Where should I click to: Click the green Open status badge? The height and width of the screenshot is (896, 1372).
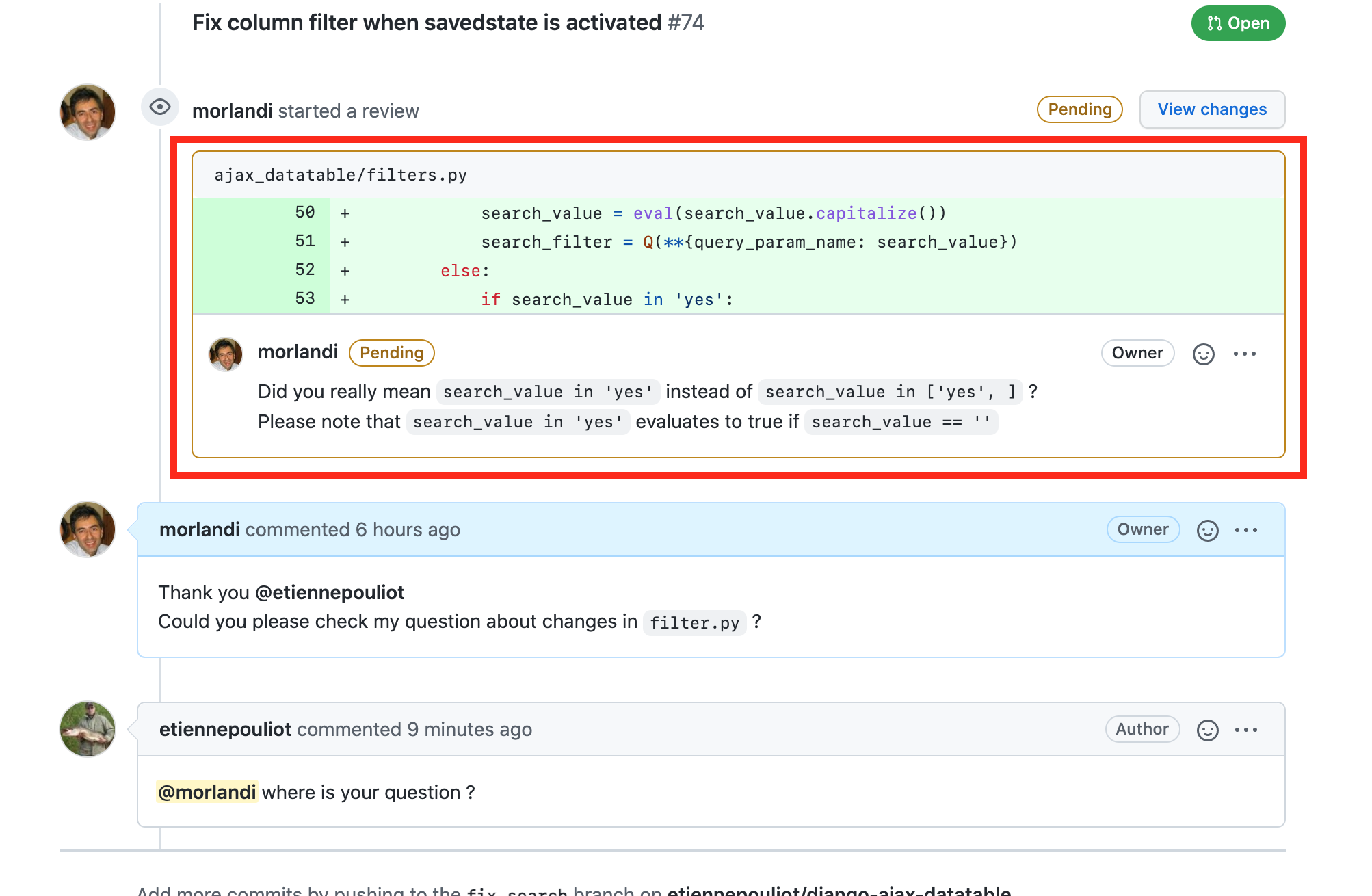1237,23
